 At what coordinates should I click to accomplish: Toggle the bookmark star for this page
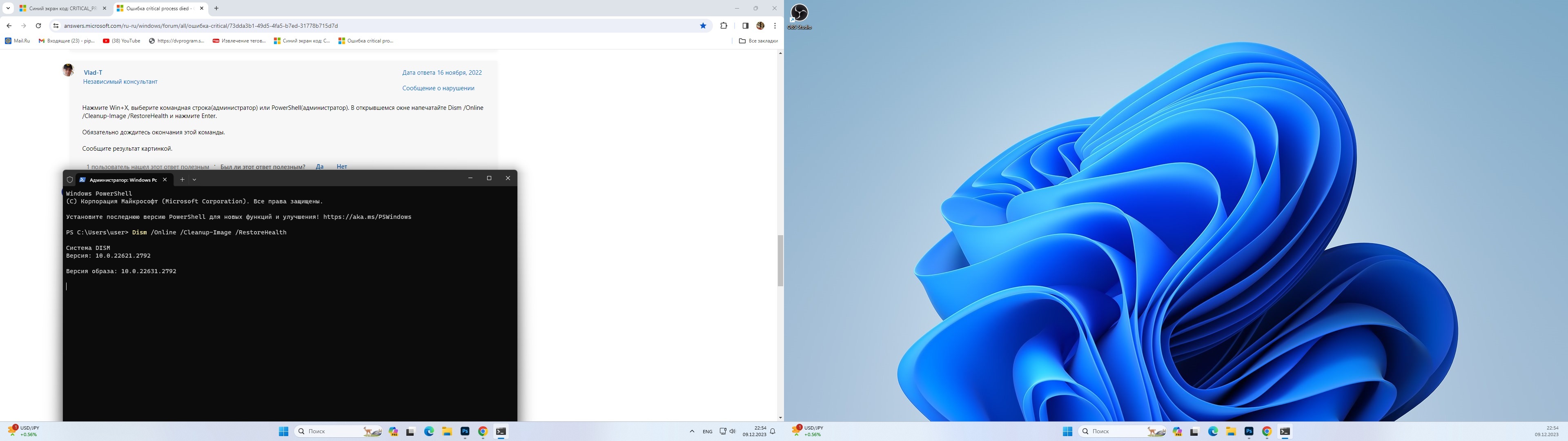point(703,26)
